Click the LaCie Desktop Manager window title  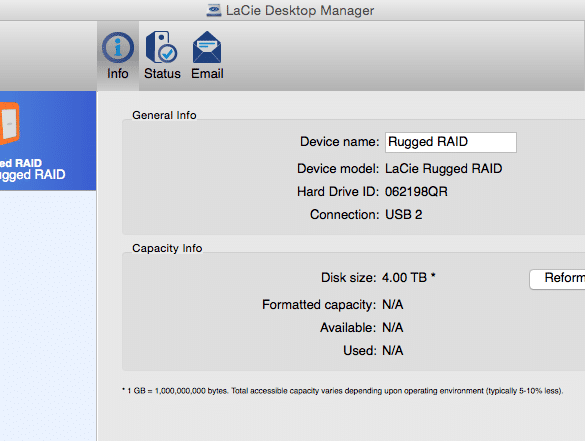coord(300,10)
